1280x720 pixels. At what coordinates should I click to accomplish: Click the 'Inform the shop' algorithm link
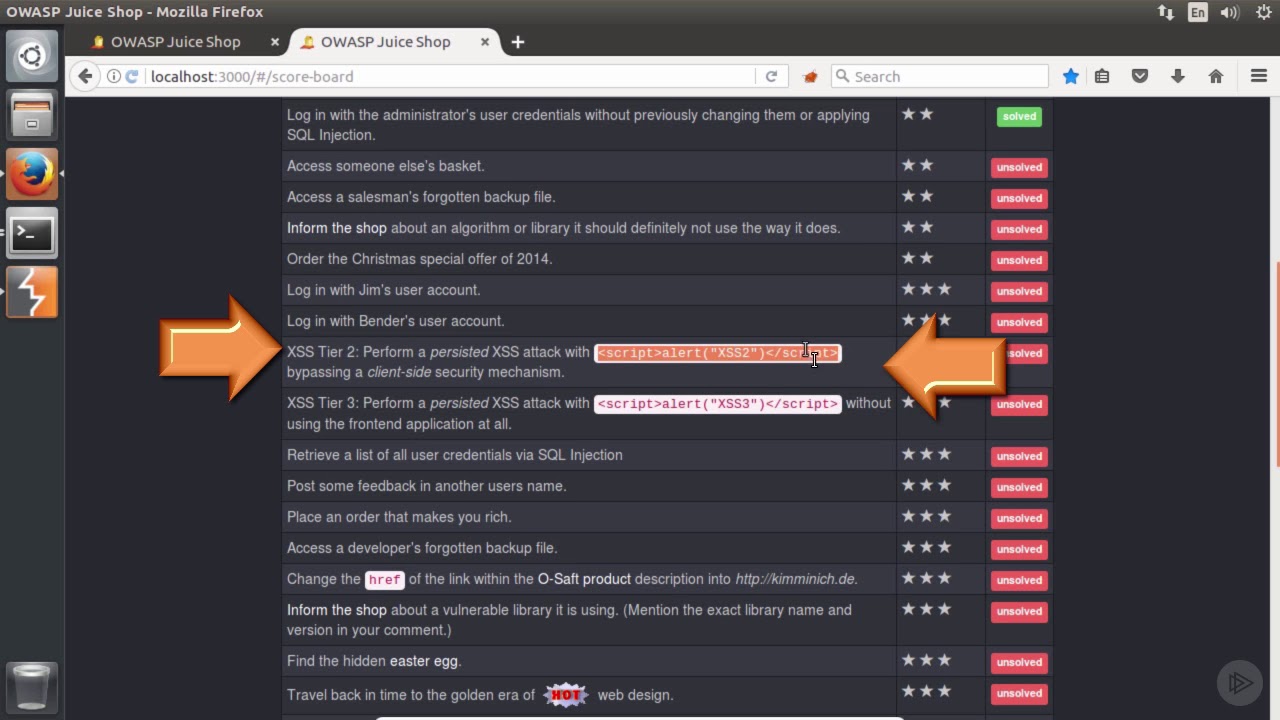coord(336,228)
